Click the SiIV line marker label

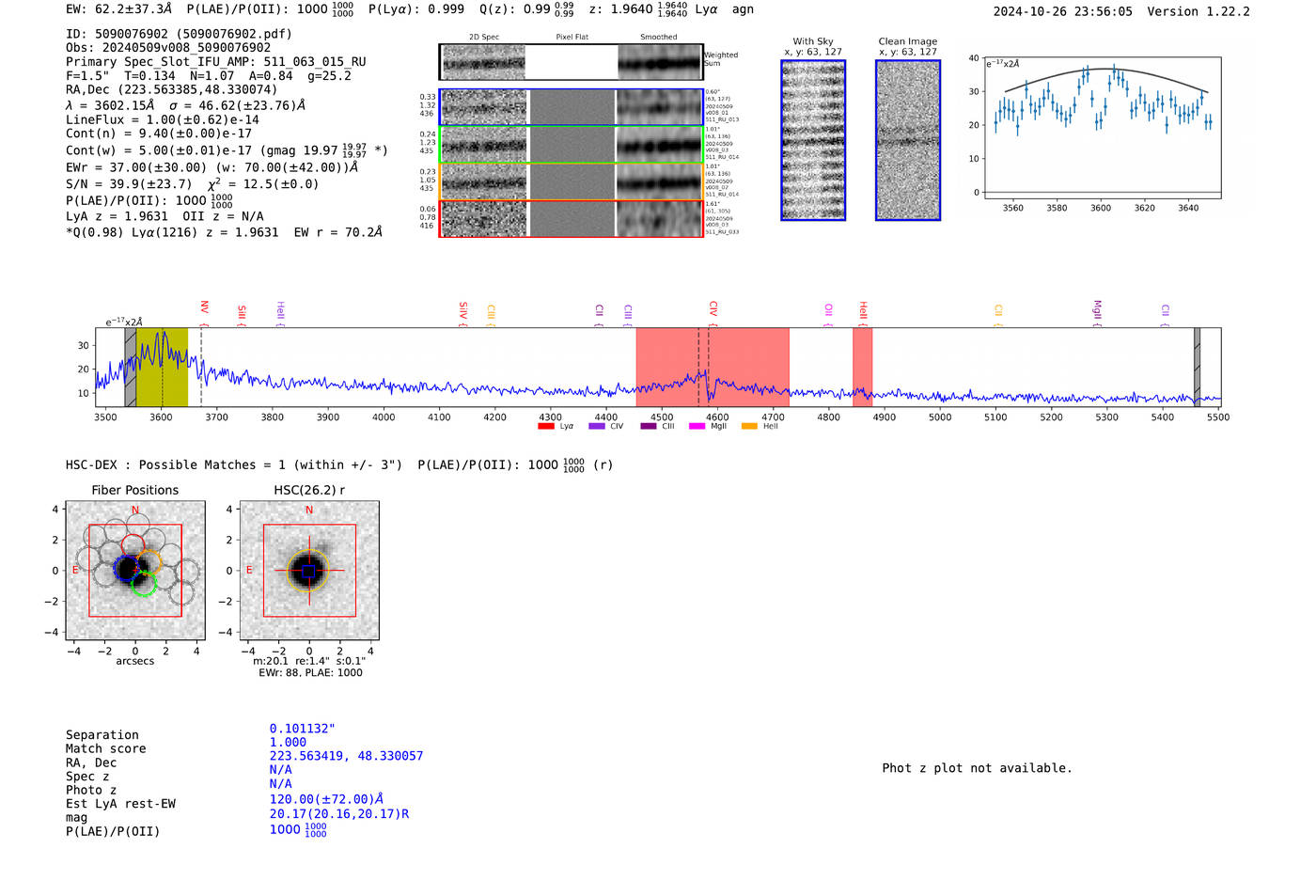click(x=463, y=310)
